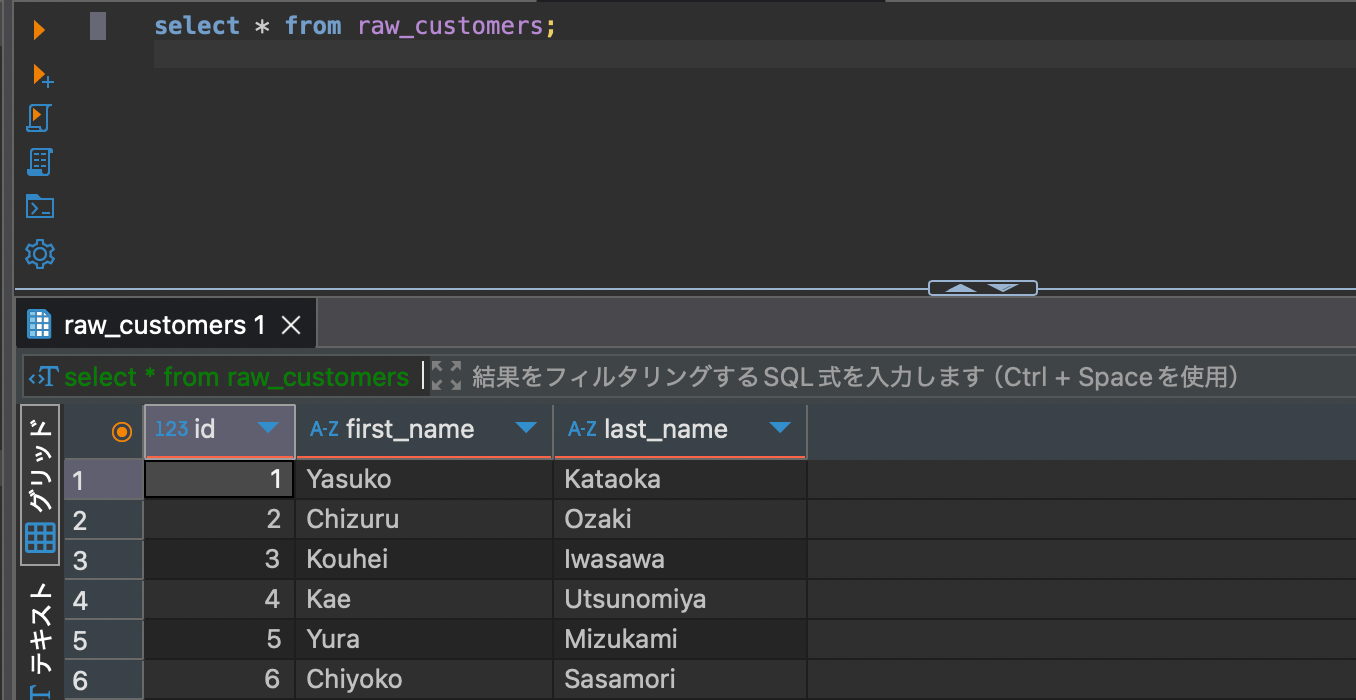Image resolution: width=1356 pixels, height=700 pixels.
Task: Run the SQL statement with execute icon
Action: coord(39,30)
